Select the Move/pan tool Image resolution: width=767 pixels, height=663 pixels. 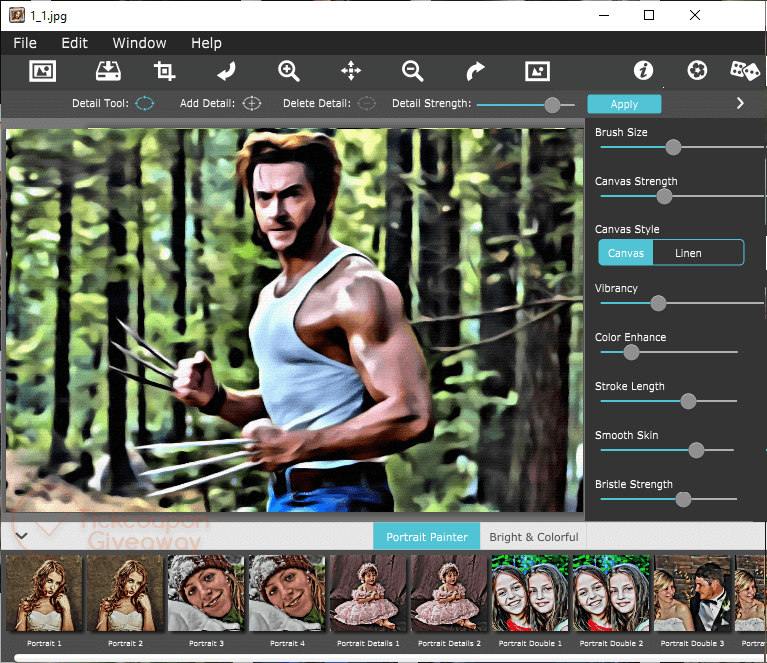coord(351,71)
